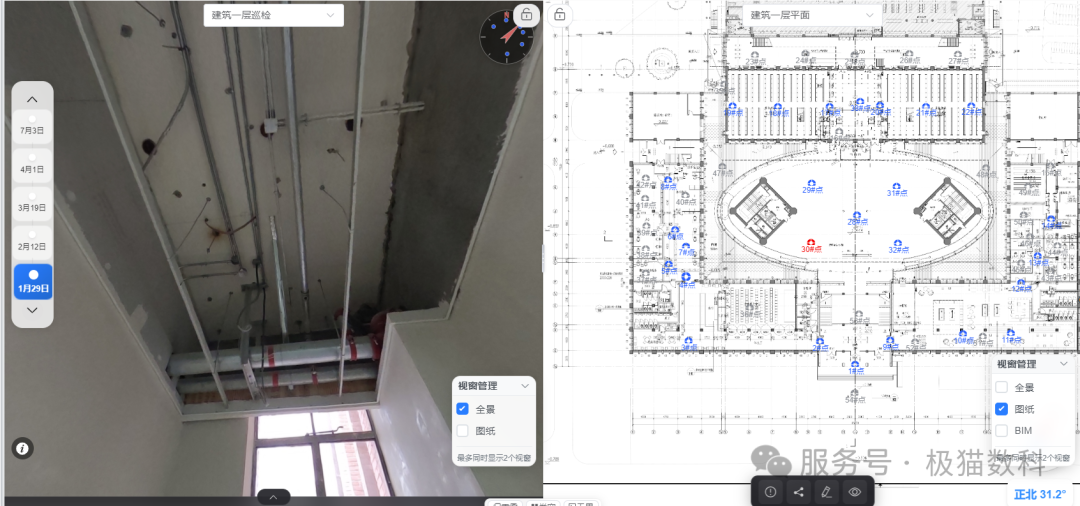The width and height of the screenshot is (1080, 506).
Task: Open the gray 54#点 marker below the entrance
Action: (854, 397)
